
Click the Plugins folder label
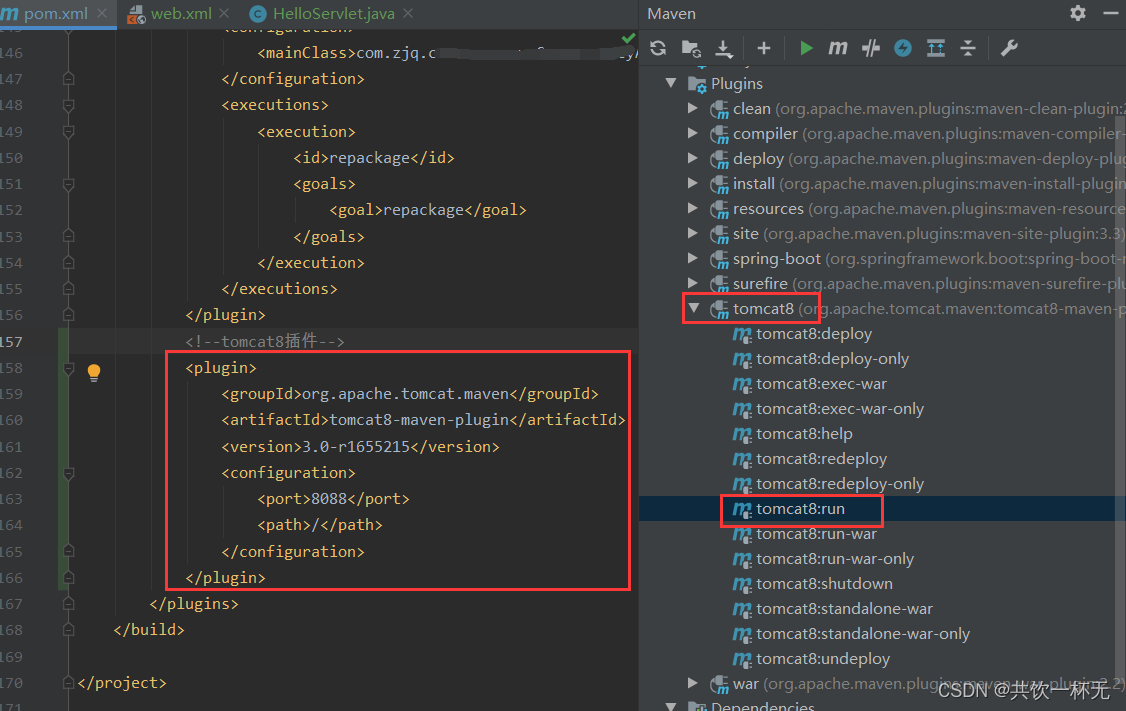pos(737,83)
